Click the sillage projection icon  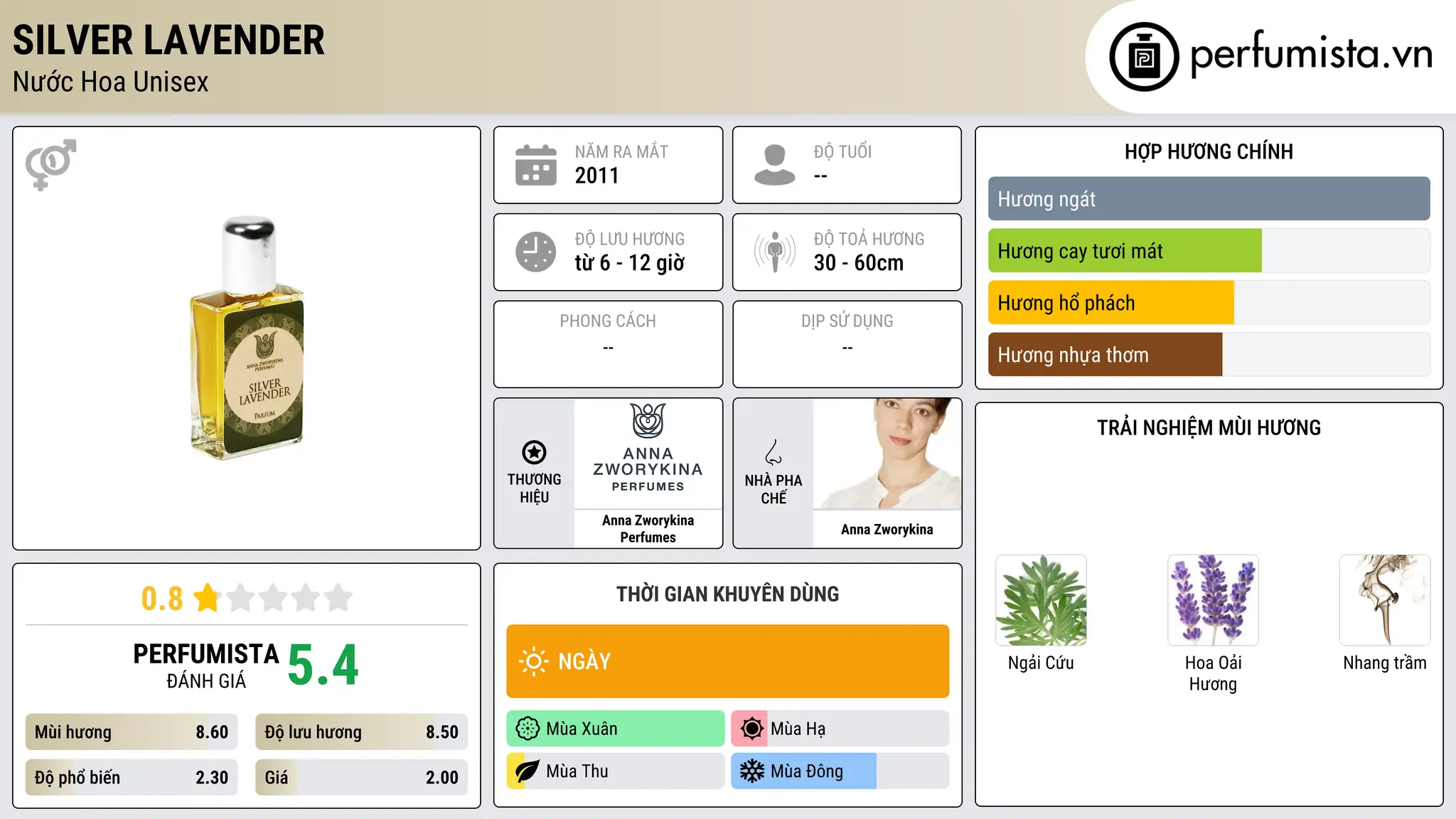pos(775,252)
